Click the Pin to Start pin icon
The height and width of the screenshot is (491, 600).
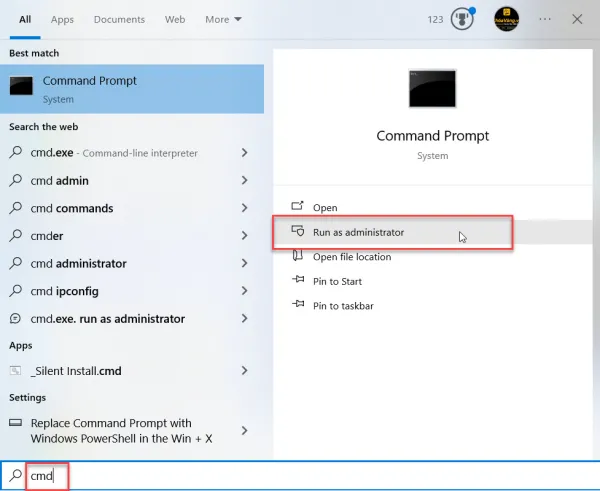(x=298, y=280)
